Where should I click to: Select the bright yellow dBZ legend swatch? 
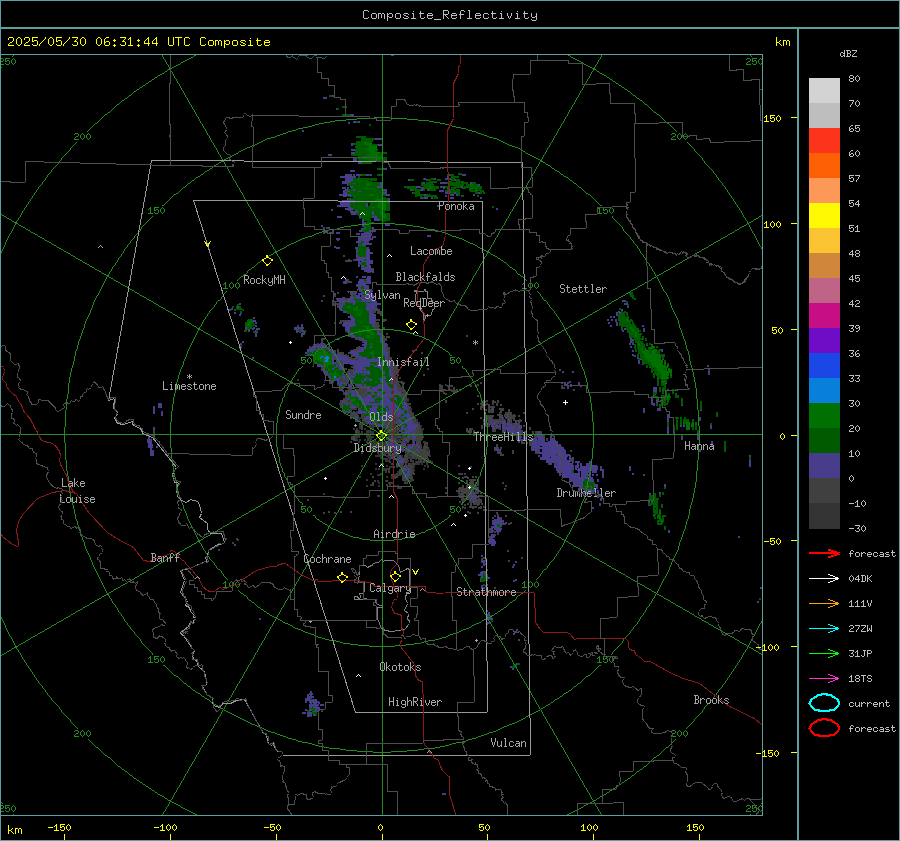point(824,215)
